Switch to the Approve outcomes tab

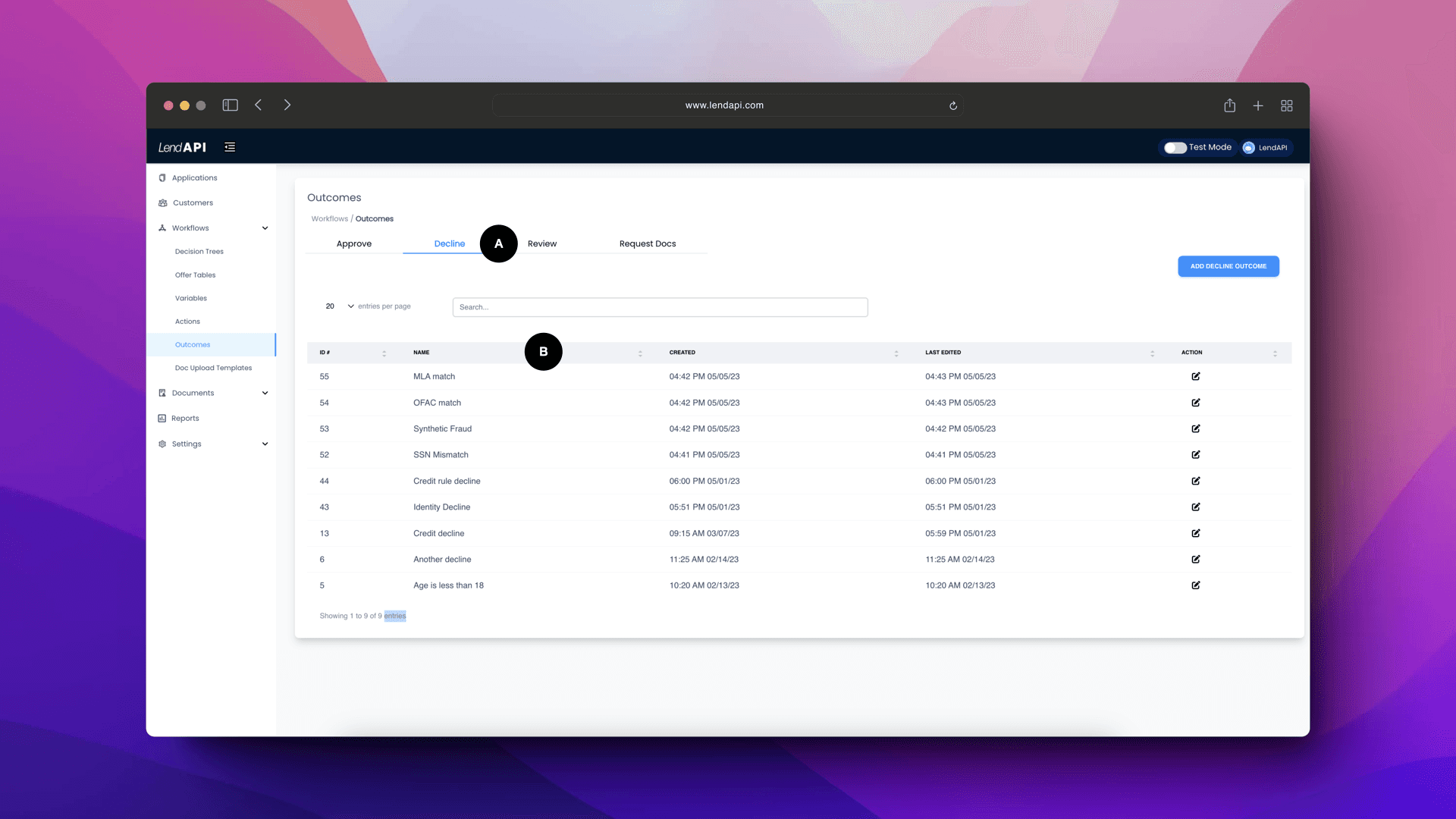(x=354, y=244)
